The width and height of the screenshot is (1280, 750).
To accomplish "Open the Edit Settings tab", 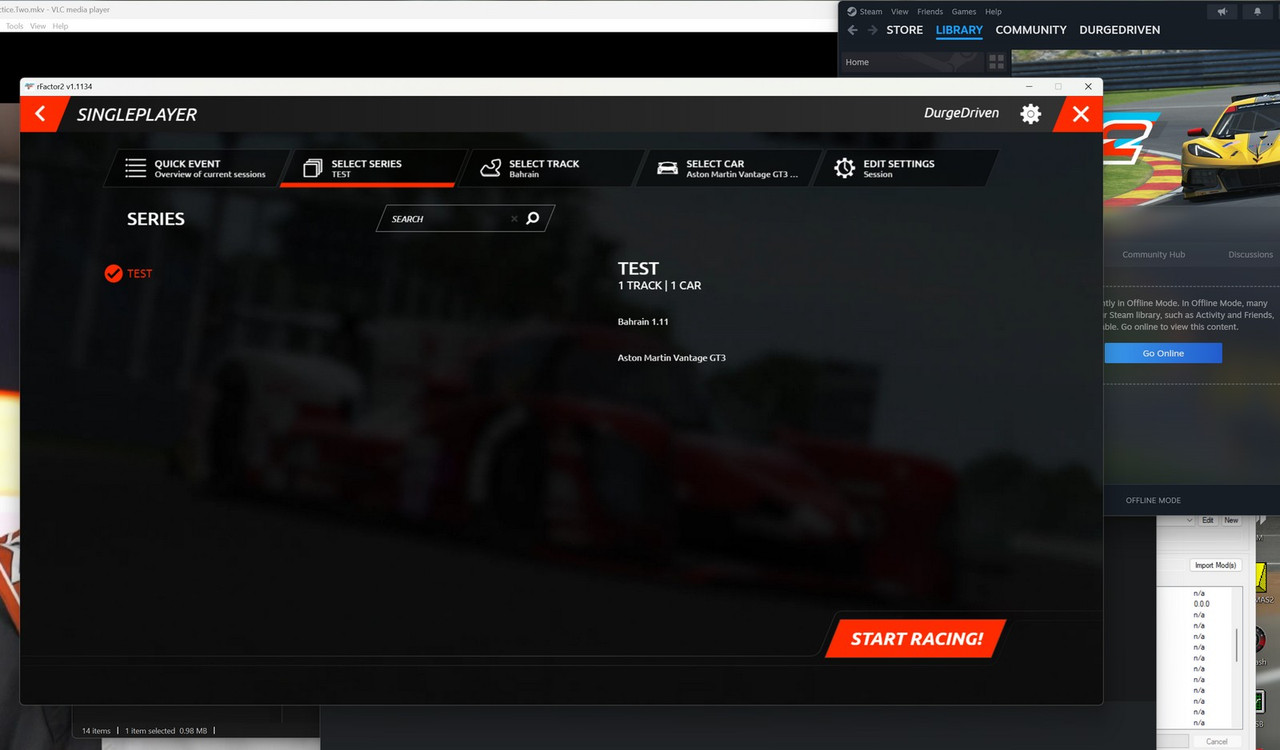I will click(906, 168).
